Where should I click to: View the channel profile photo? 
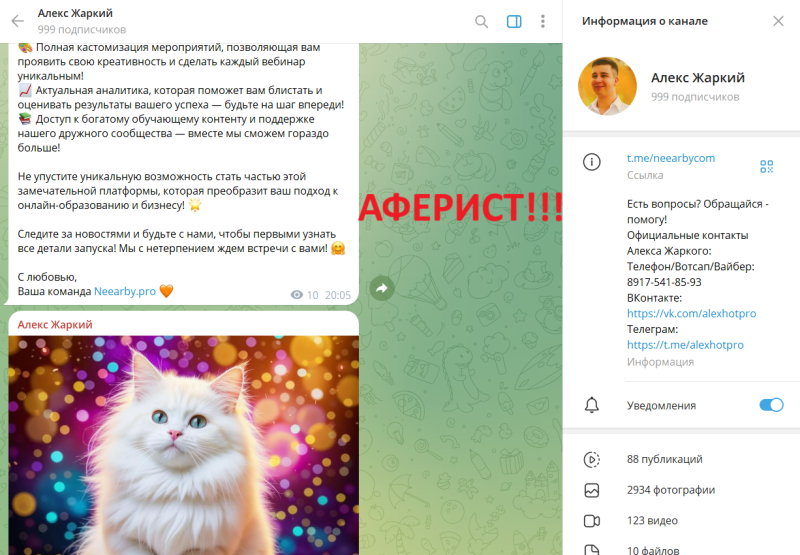click(607, 86)
